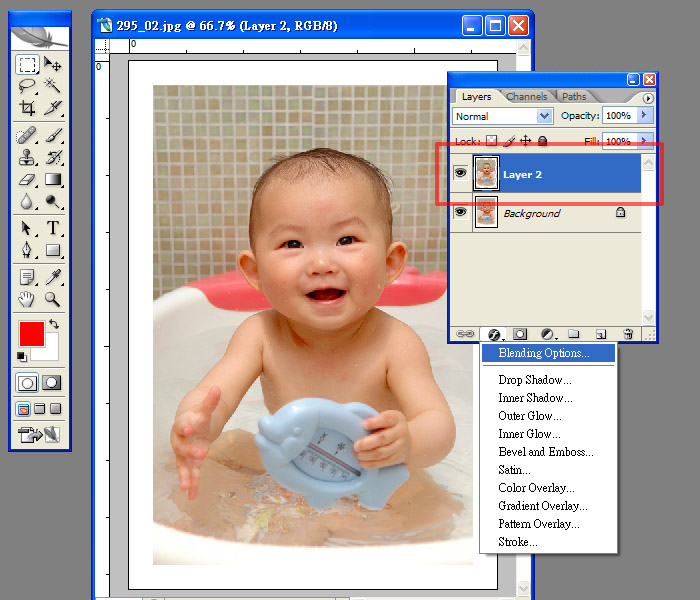Toggle visibility of the Background layer
This screenshot has height=600, width=700.
click(x=461, y=213)
